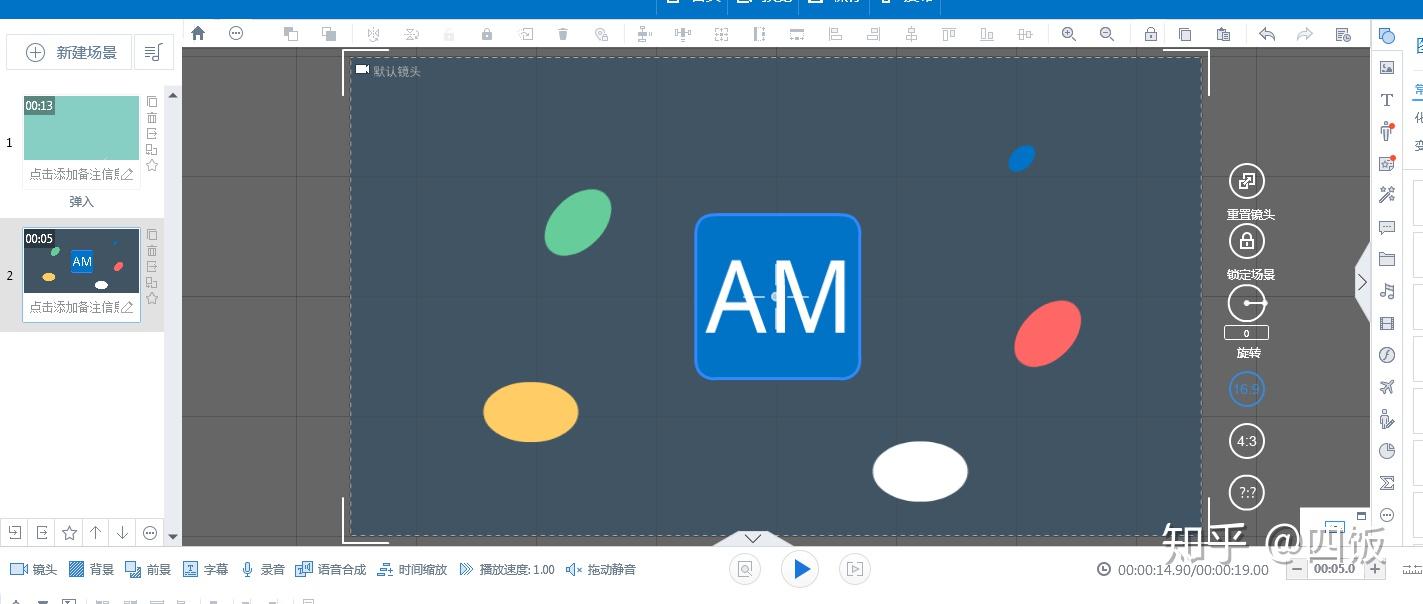The image size is (1423, 604).
Task: Go to Home in the canvas toolbar
Action: [x=198, y=33]
